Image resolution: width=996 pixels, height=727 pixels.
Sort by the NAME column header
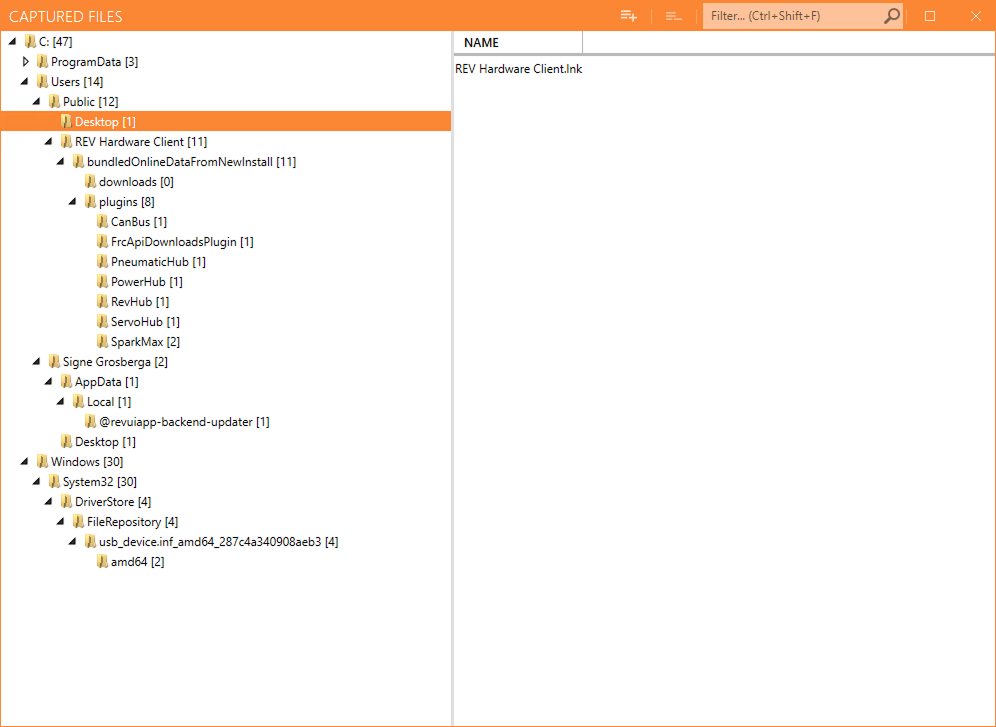pos(482,43)
